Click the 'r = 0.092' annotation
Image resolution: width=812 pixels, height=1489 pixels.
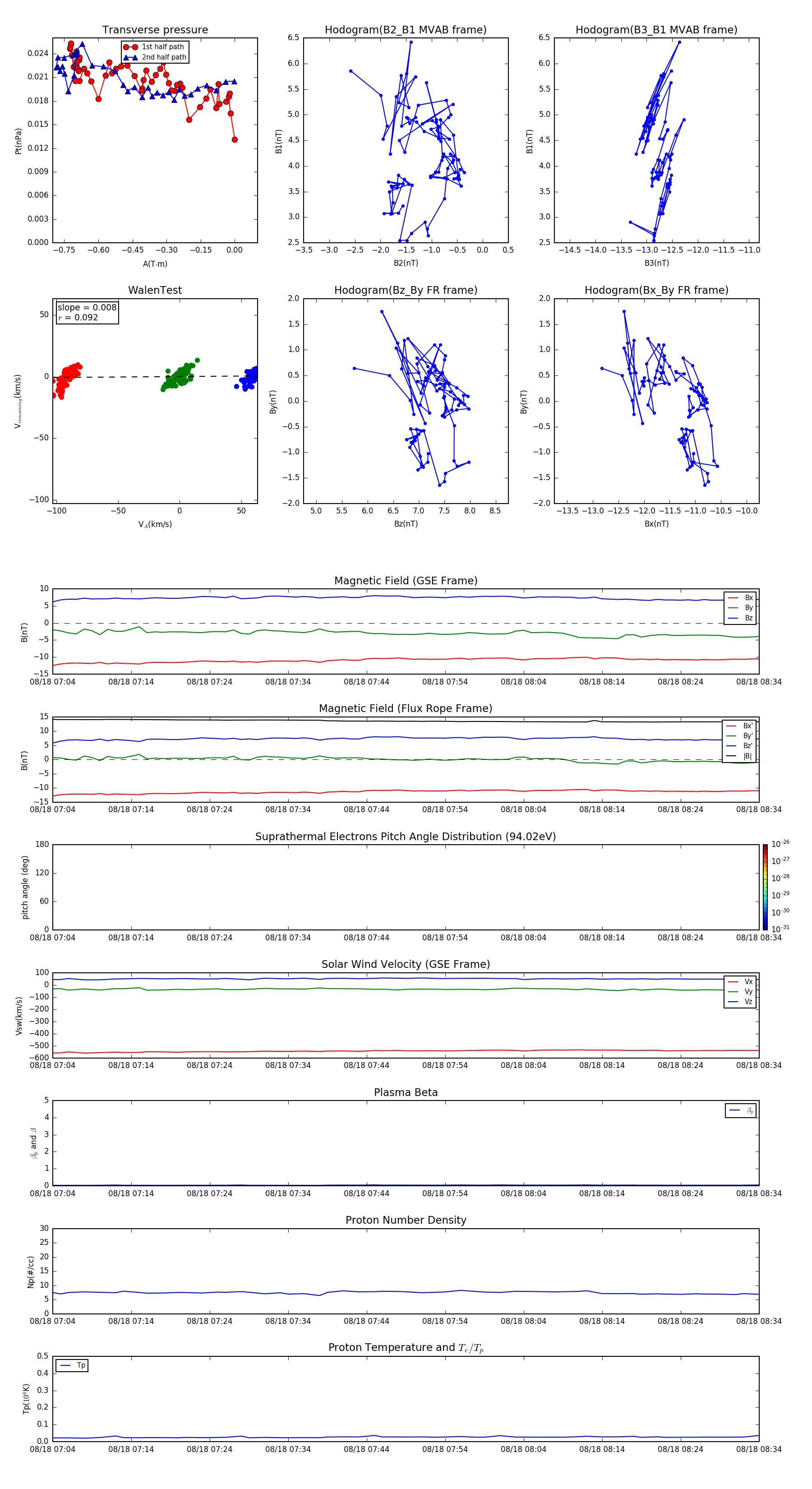click(78, 317)
